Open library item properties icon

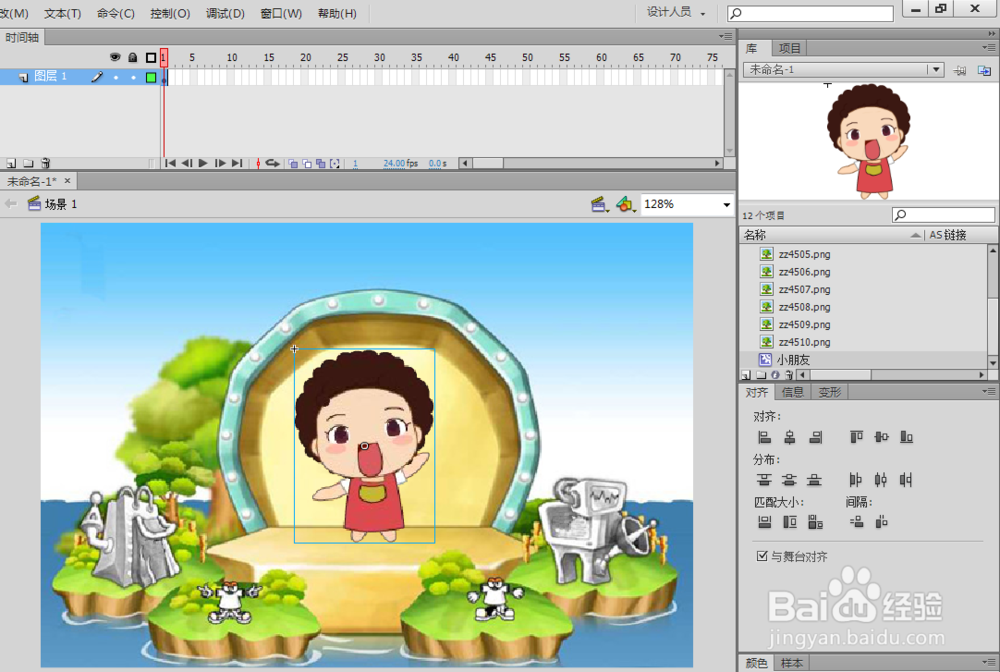point(775,376)
